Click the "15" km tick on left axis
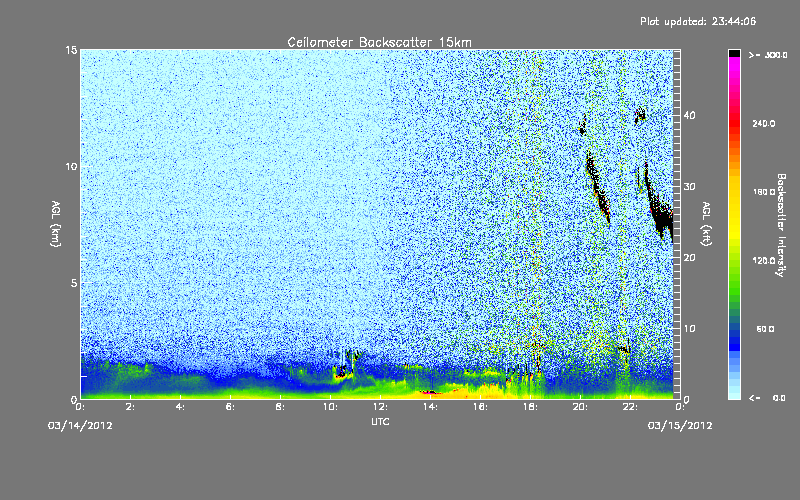Viewport: 800px width, 500px height. [71, 50]
